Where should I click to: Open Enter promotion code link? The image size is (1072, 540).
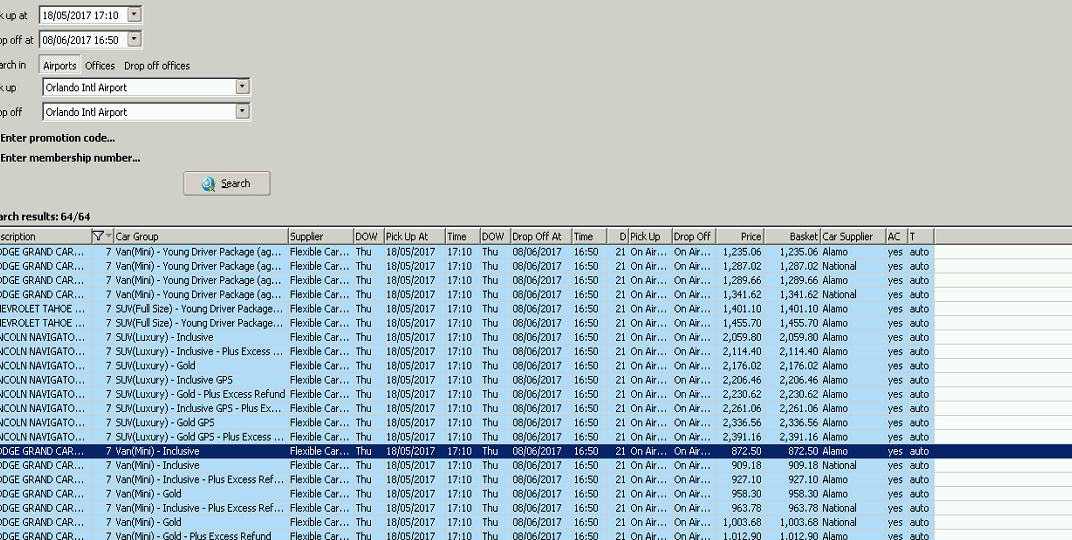[x=57, y=137]
